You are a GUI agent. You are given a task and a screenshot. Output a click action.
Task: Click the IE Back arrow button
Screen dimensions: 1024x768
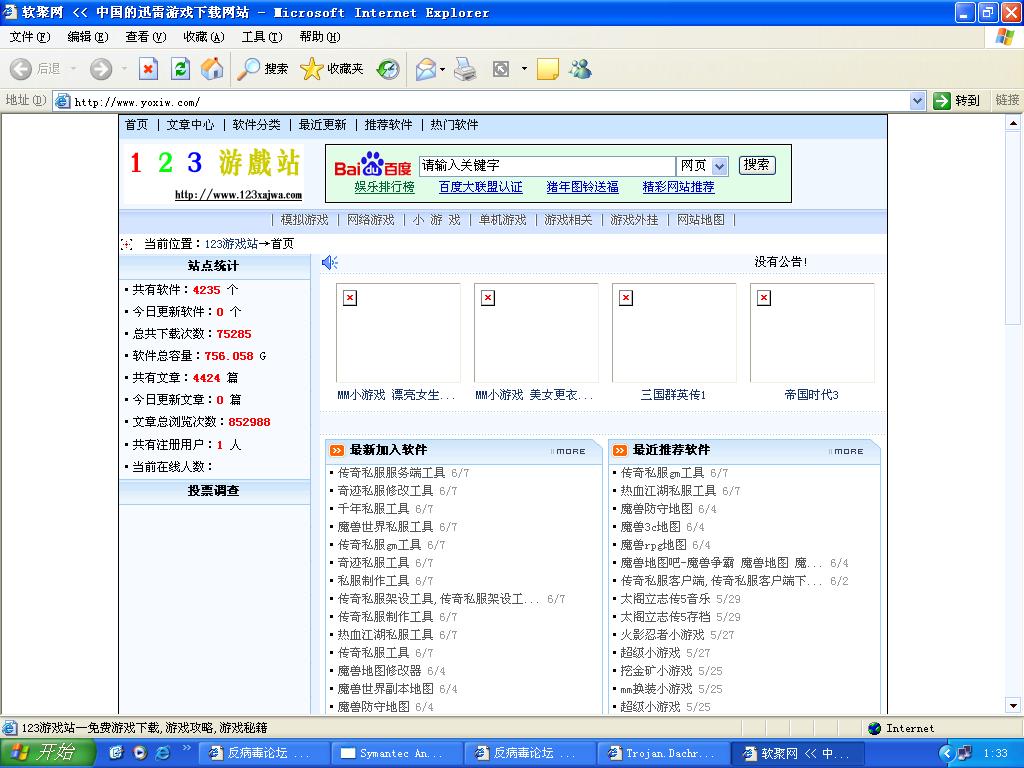[x=21, y=69]
